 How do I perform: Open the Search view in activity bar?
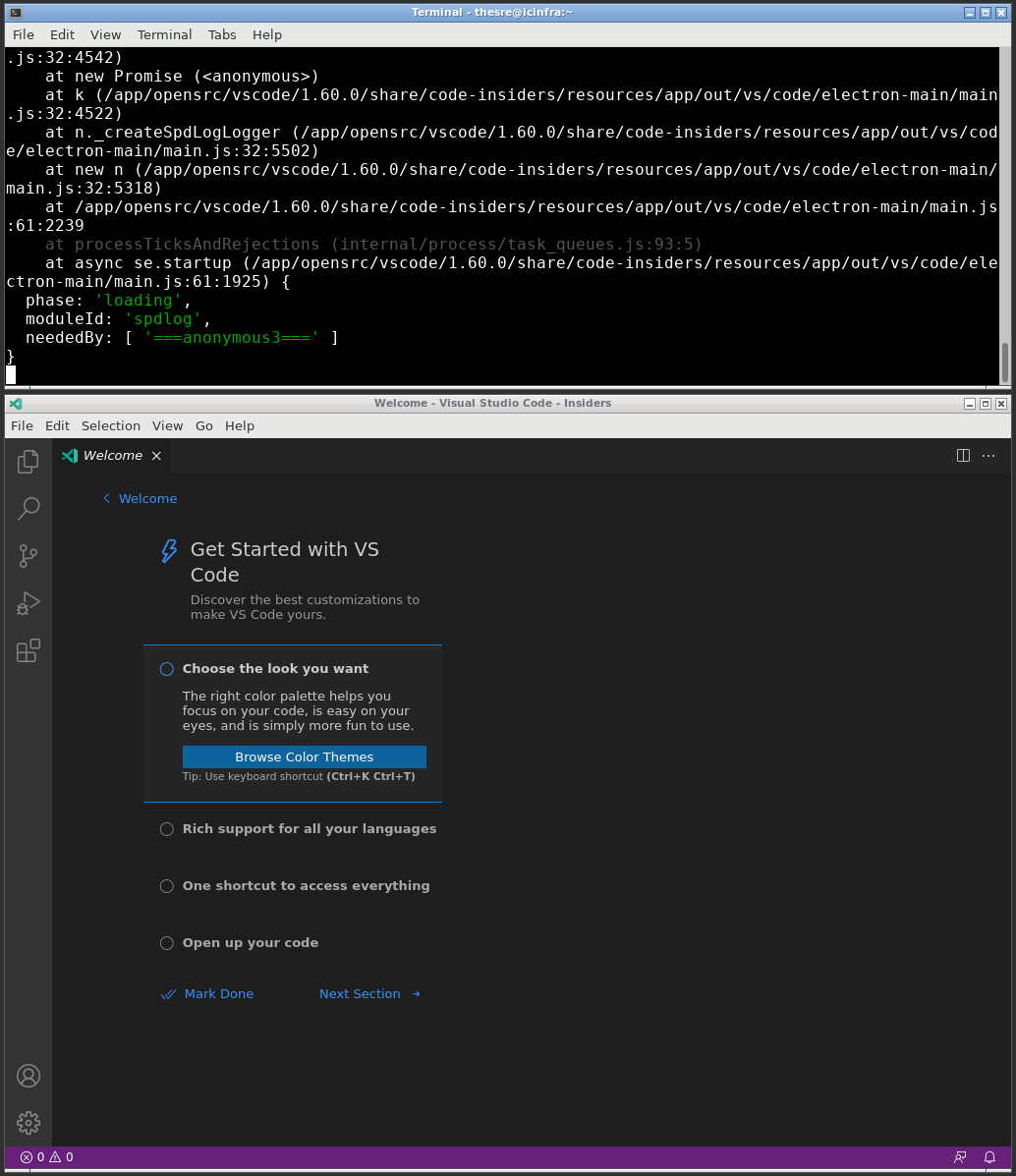pyautogui.click(x=28, y=509)
